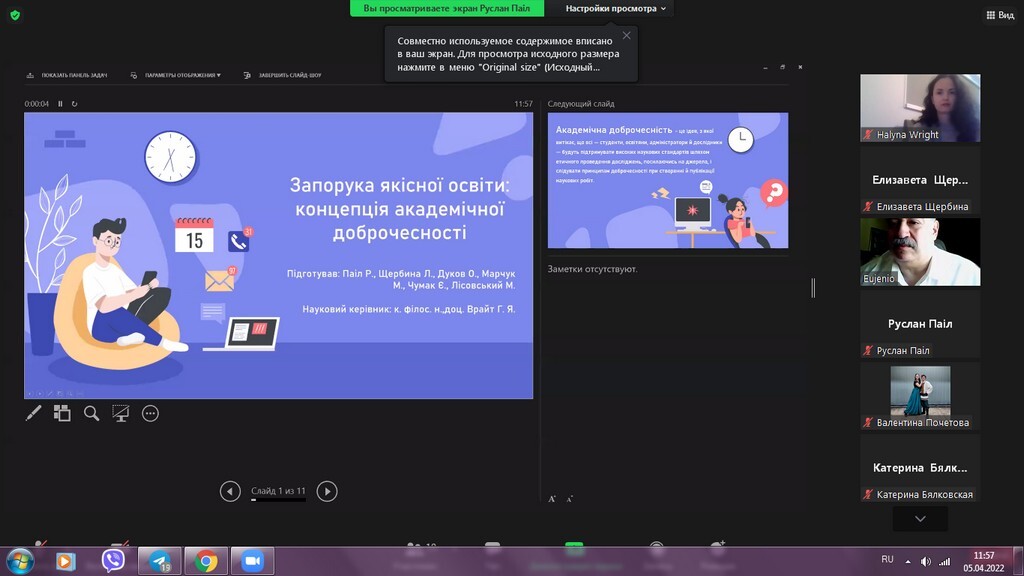This screenshot has height=576, width=1024.
Task: Pause the presentation timer
Action: coord(60,104)
